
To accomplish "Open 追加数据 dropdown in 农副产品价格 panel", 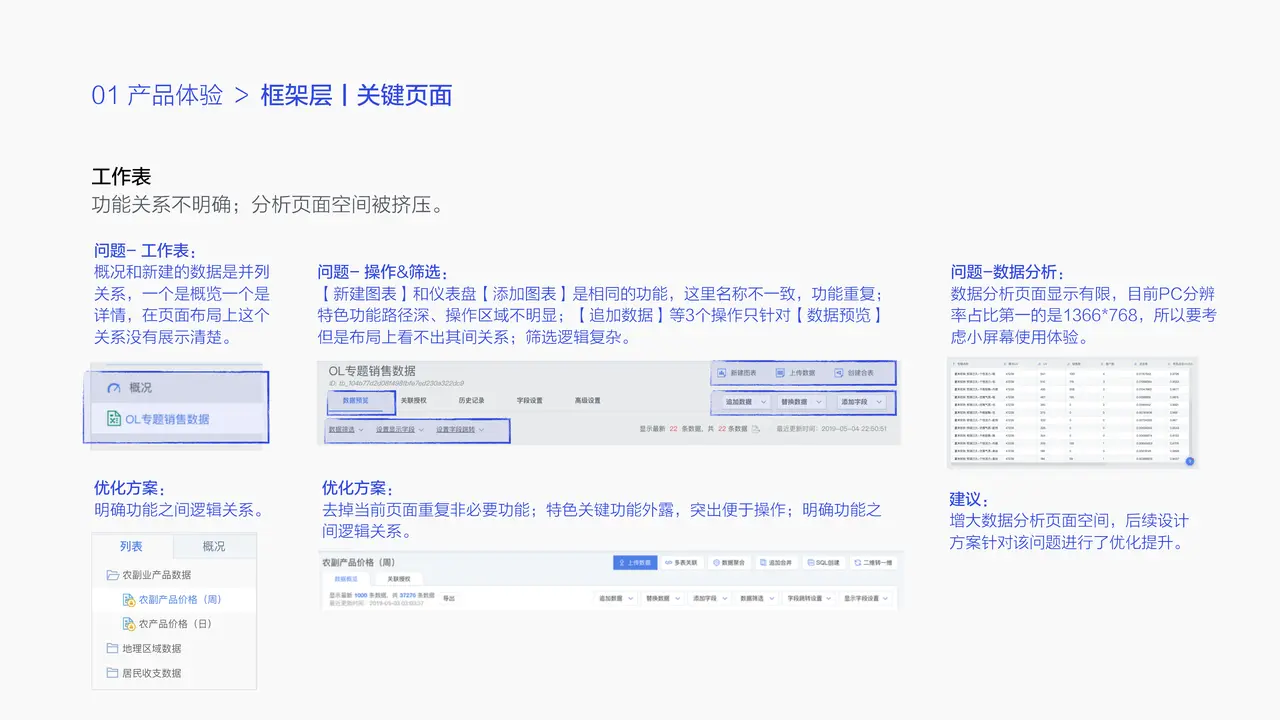I will click(x=617, y=598).
